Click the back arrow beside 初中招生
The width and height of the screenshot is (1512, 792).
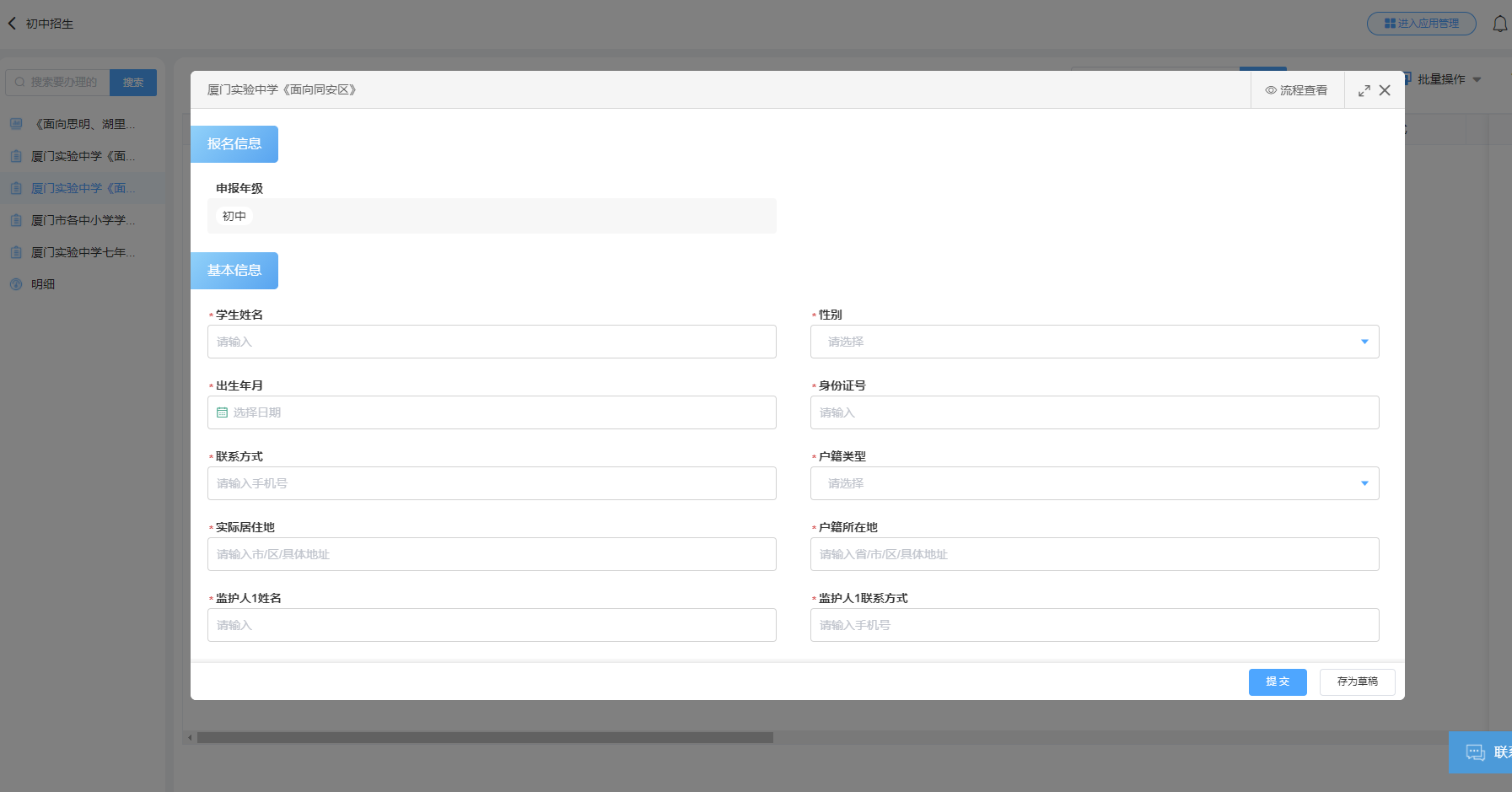(13, 24)
